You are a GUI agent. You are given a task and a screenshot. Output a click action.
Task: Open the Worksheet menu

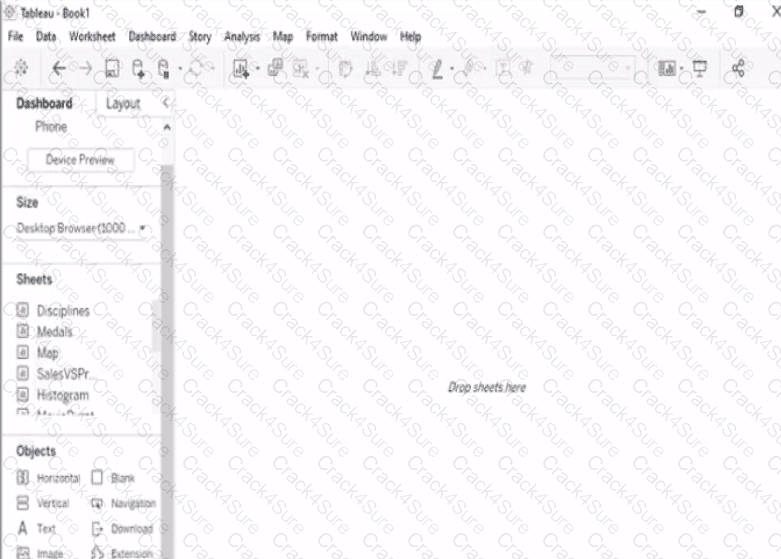click(92, 36)
